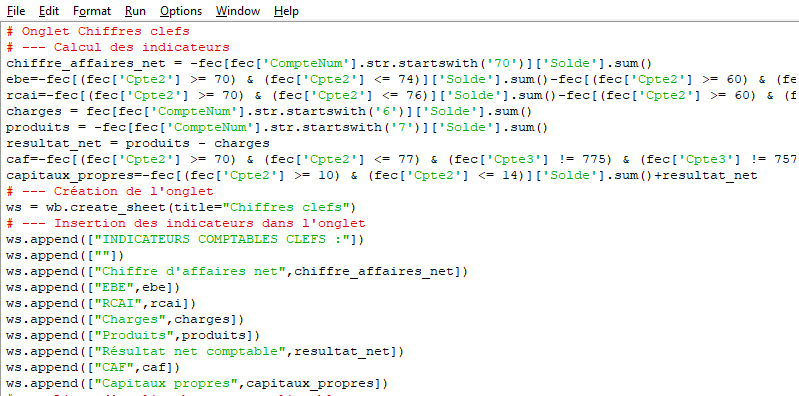Click the comment '# Onglet Chiffres clefs'
The image size is (799, 396).
click(98, 32)
